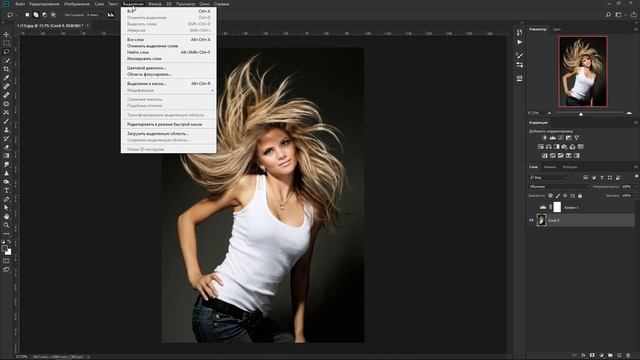Viewport: 640px width, 360px height.
Task: Toggle pixel layer filter in Layers panel
Action: pyautogui.click(x=585, y=178)
